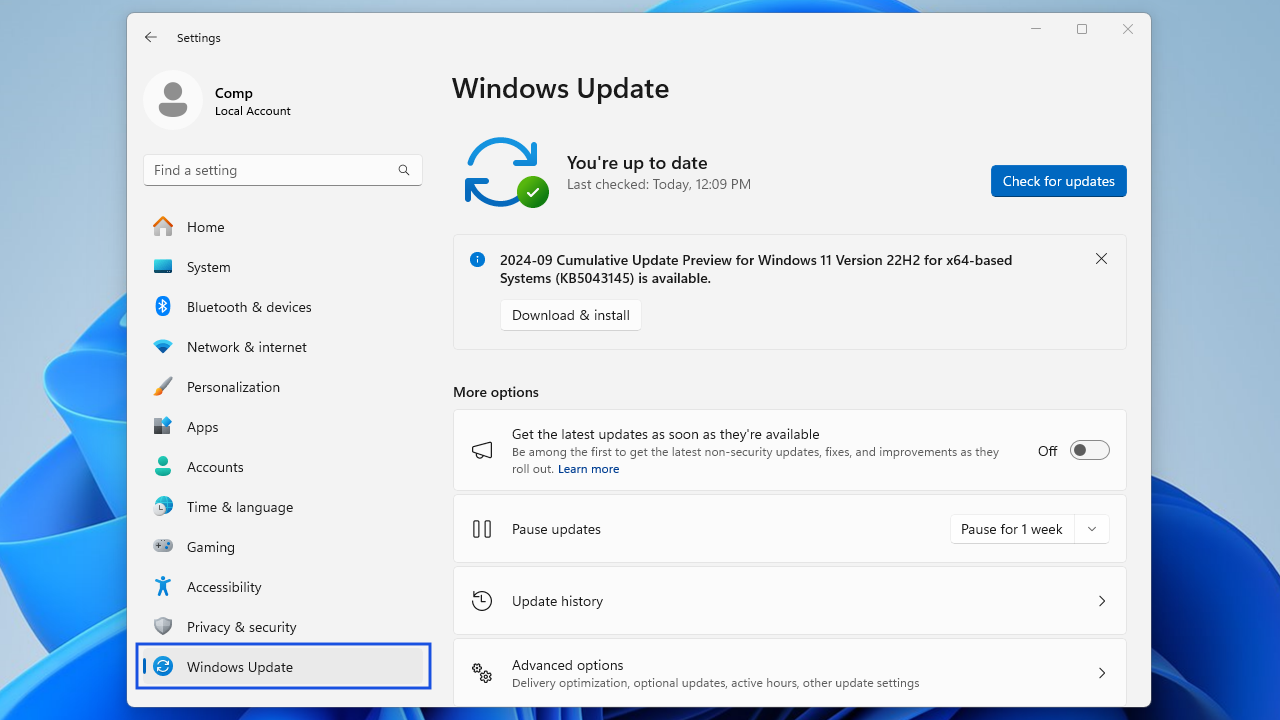Viewport: 1280px width, 720px height.
Task: Toggle Get the latest updates switch
Action: pos(1089,451)
